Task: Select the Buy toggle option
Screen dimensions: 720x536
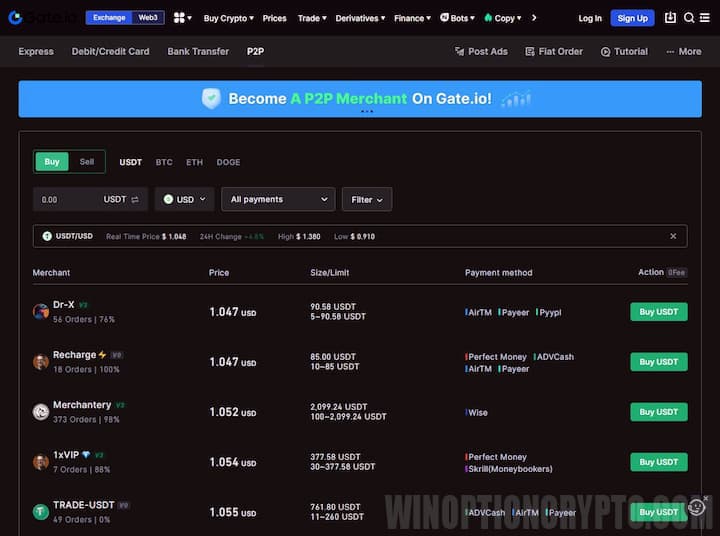Action: 52,162
